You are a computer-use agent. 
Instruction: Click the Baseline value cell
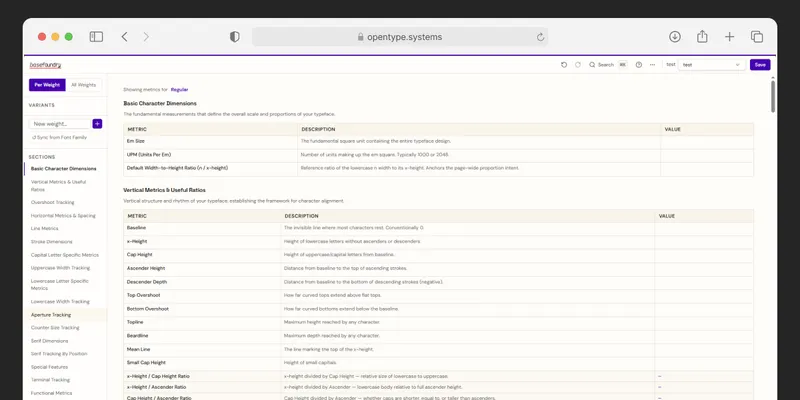pos(704,229)
